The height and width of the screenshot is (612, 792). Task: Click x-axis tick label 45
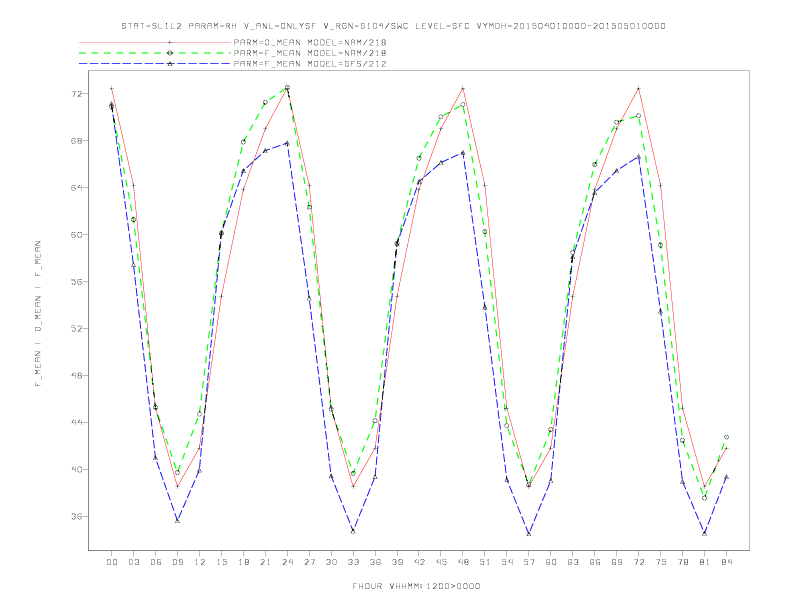point(441,562)
